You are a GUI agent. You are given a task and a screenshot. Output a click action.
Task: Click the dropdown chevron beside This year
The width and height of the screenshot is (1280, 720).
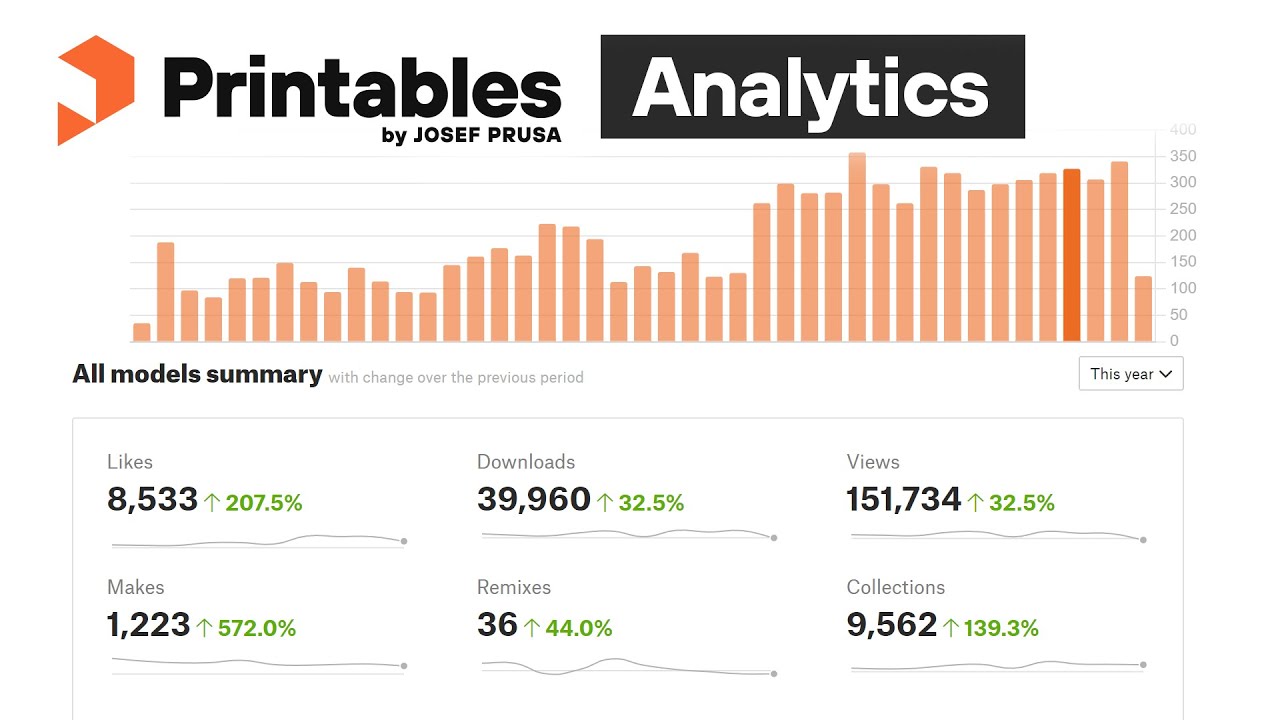[x=1164, y=374]
